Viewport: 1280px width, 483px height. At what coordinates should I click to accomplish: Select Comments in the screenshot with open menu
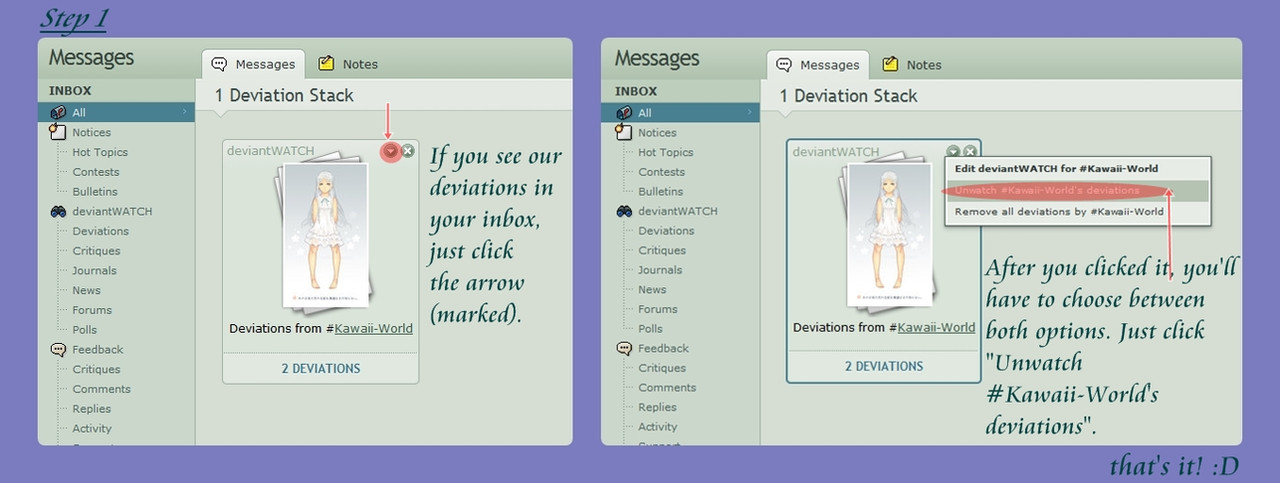pos(667,388)
